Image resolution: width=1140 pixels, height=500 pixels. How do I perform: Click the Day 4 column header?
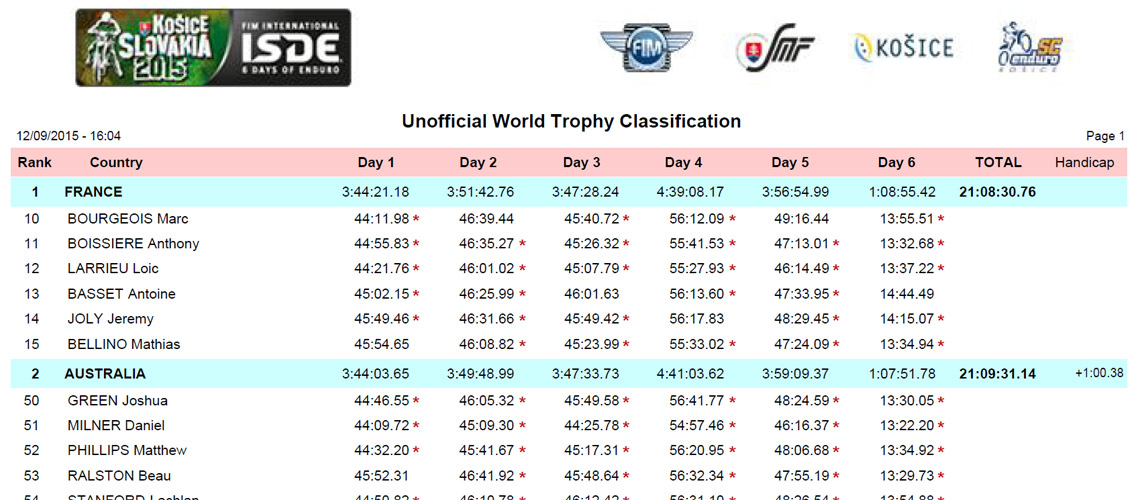coord(684,162)
